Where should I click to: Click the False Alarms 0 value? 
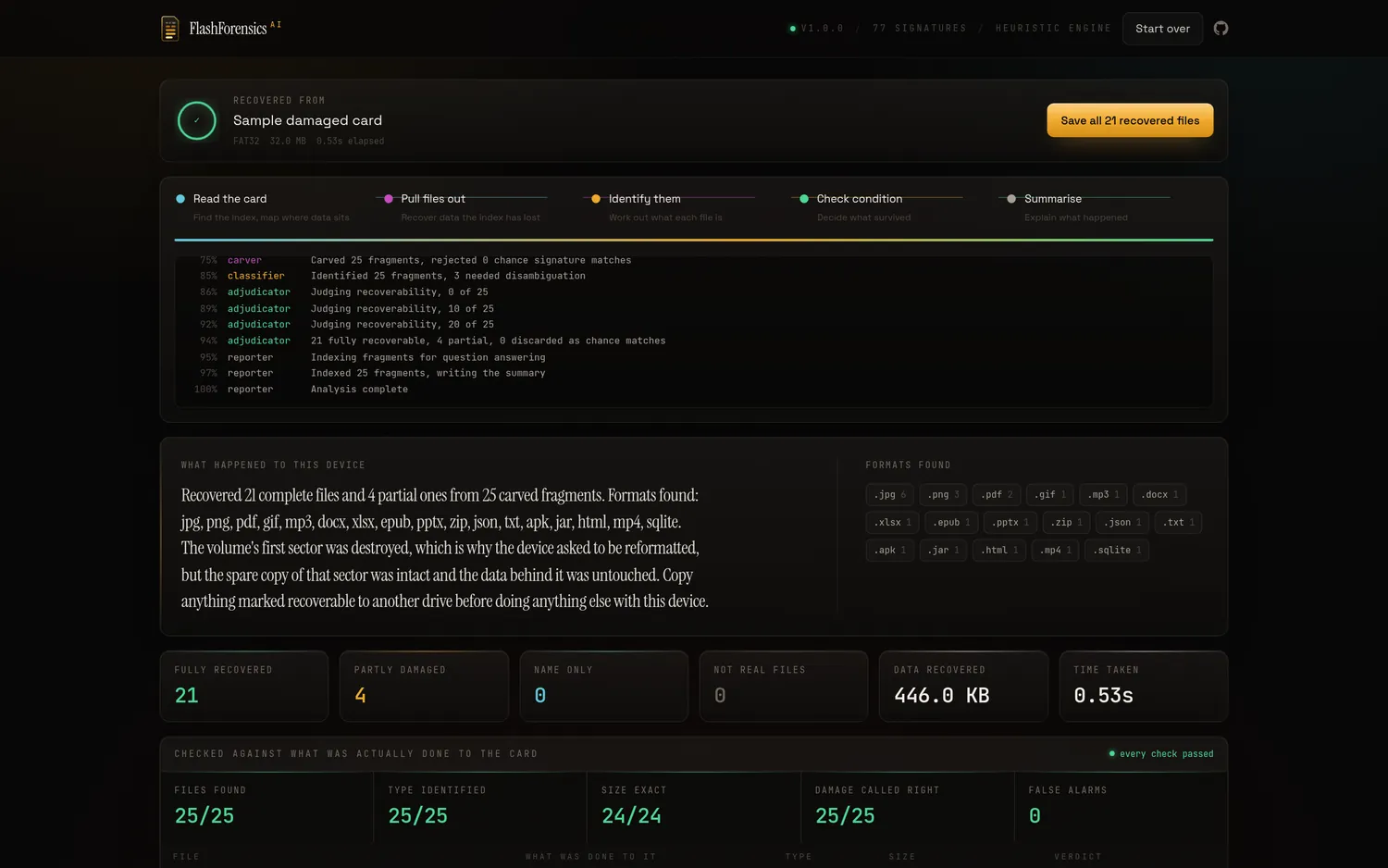1035,816
